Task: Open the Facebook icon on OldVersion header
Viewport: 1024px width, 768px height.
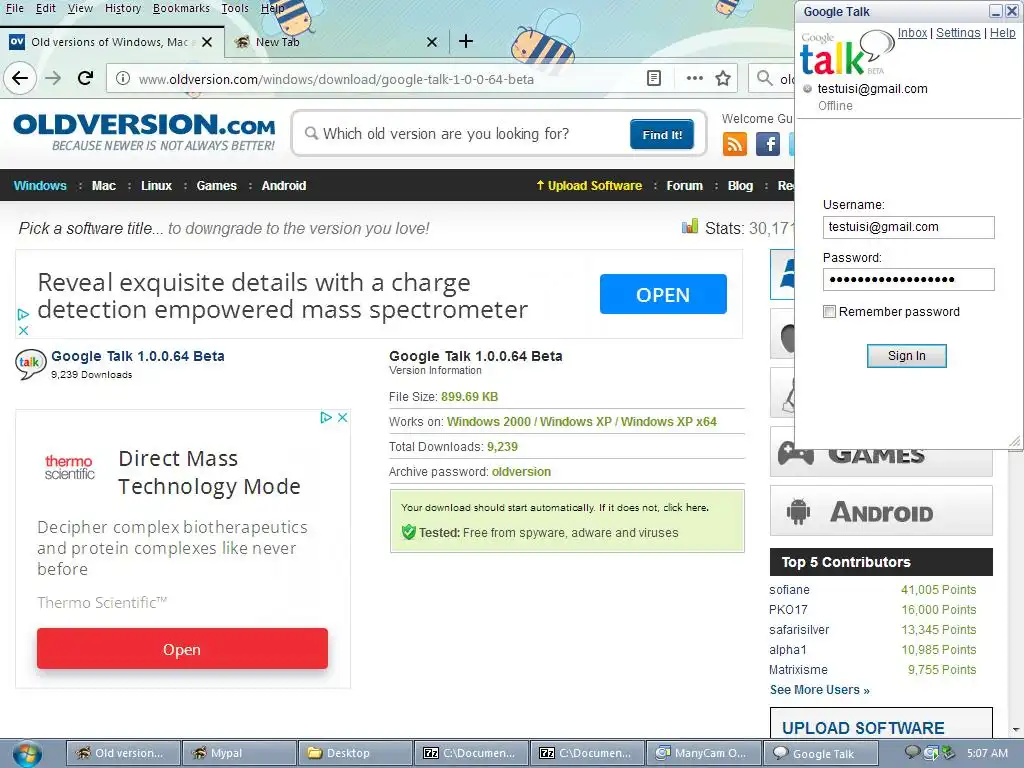Action: tap(768, 144)
